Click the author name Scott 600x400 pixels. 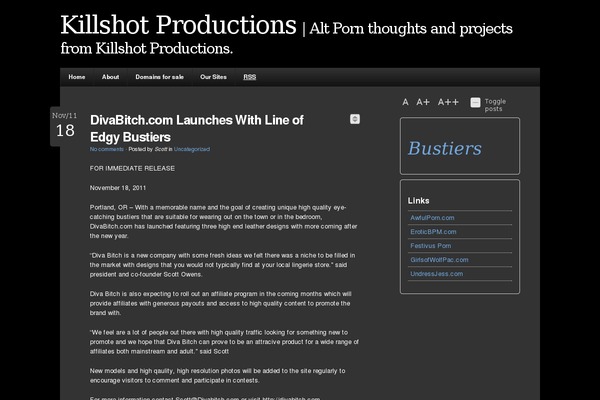coord(161,149)
